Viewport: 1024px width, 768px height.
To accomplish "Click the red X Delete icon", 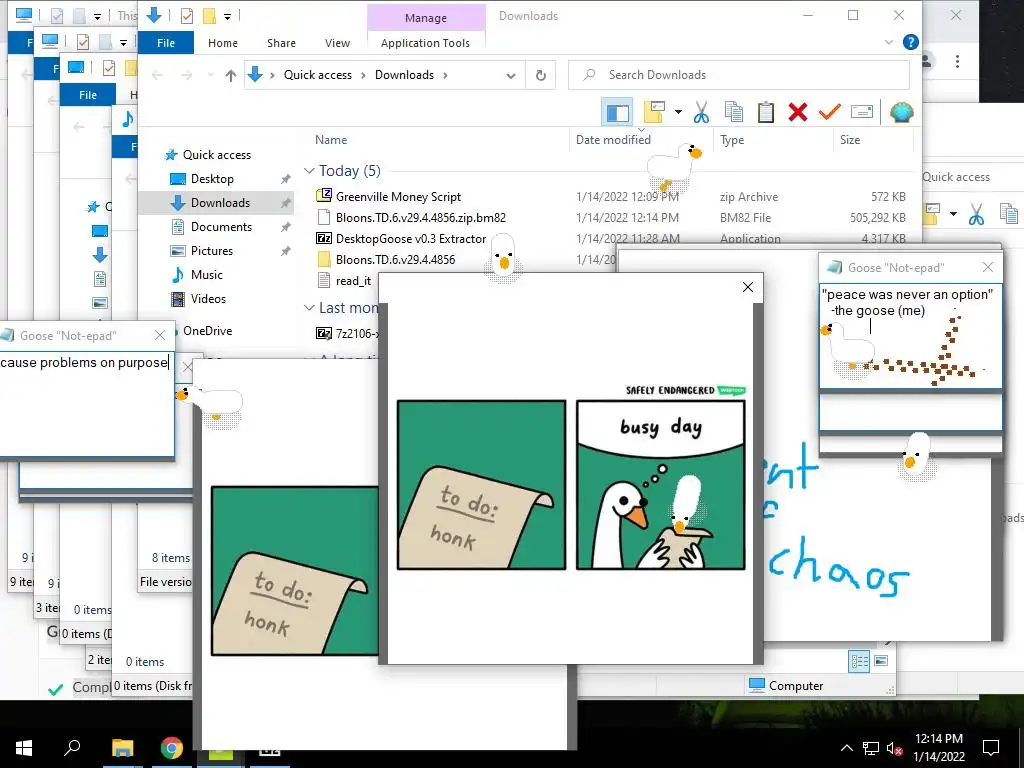I will tap(797, 112).
